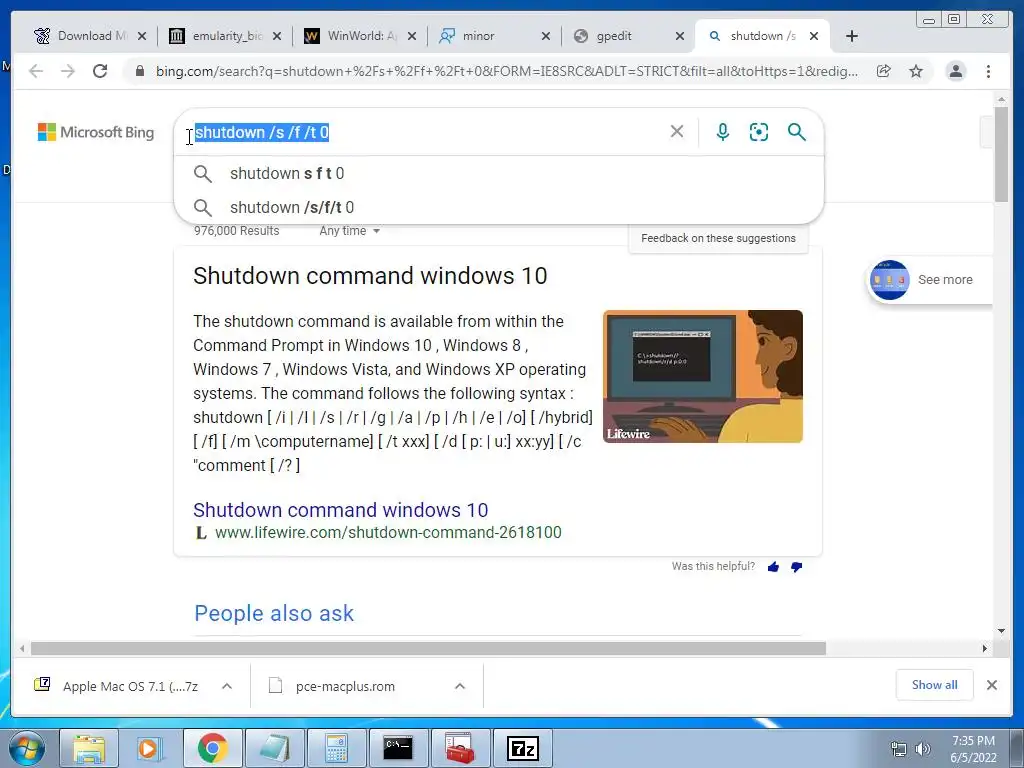Expand pce-macplus.rom download options
This screenshot has width=1024, height=768.
pyautogui.click(x=460, y=686)
